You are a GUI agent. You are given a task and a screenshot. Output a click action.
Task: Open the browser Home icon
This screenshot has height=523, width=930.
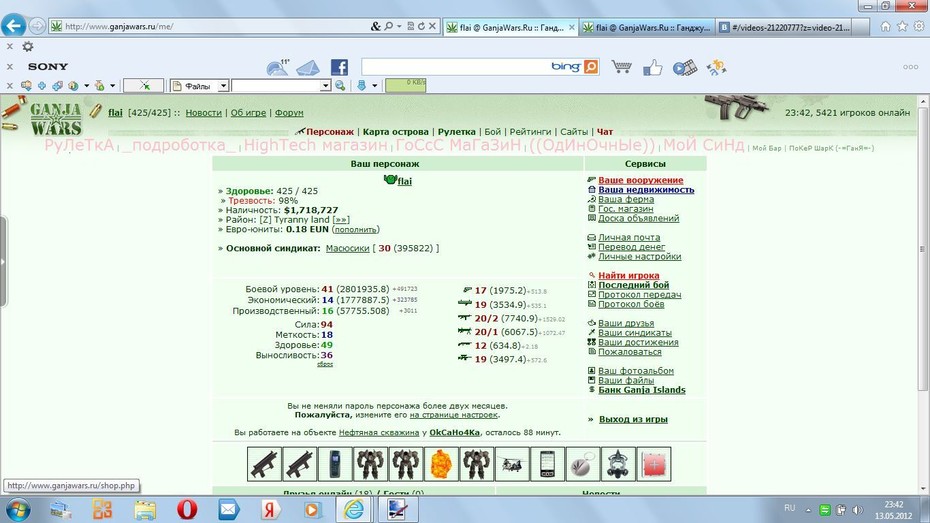click(886, 26)
